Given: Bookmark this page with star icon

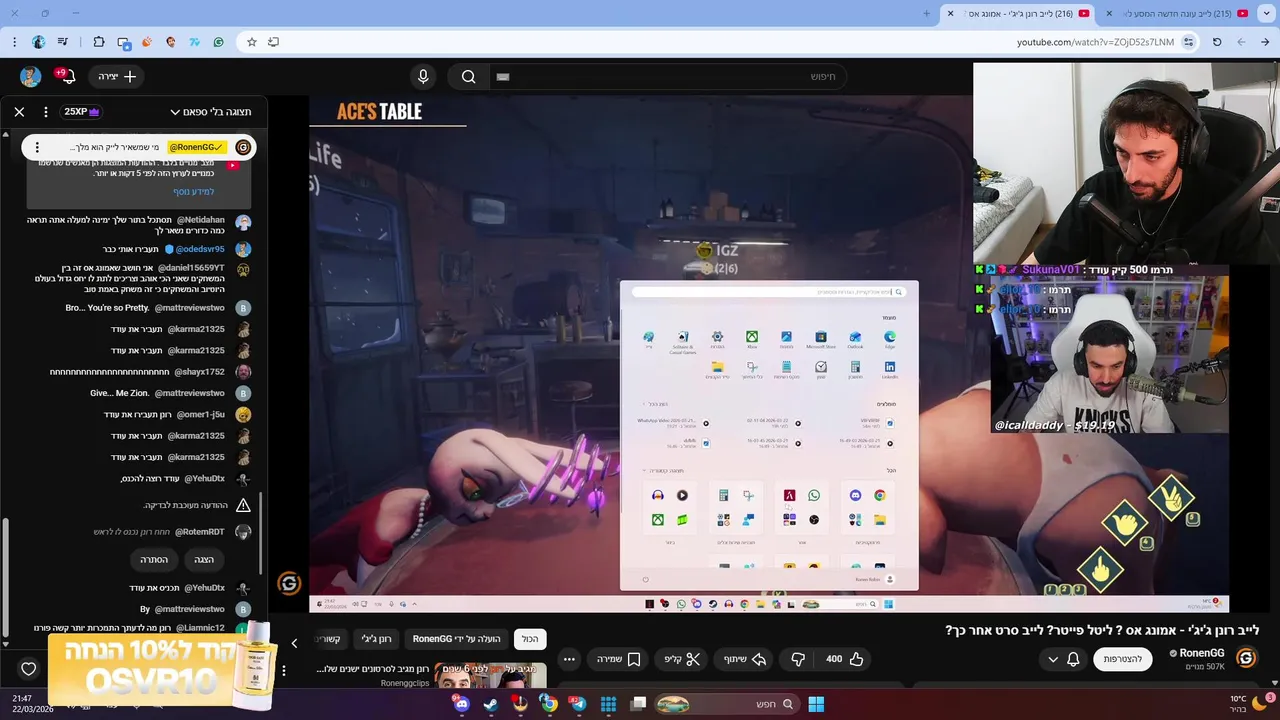Looking at the screenshot, I should point(252,42).
